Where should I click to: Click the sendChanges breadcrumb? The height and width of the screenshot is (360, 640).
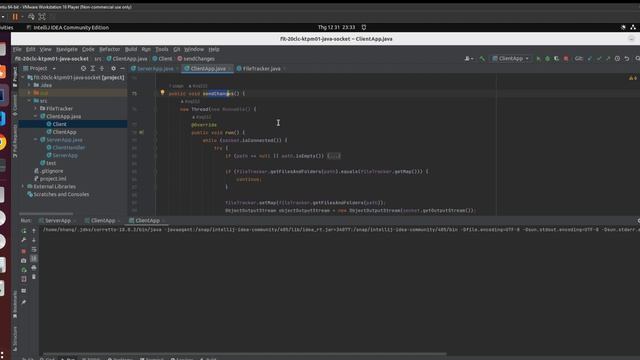coord(196,59)
